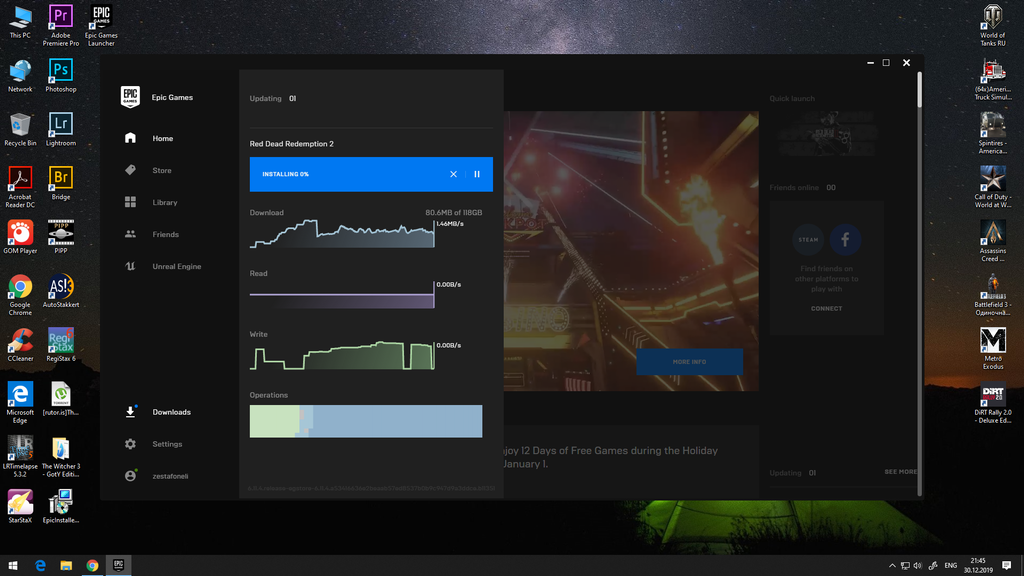
Task: Select the Bridge desktop icon
Action: click(x=61, y=183)
